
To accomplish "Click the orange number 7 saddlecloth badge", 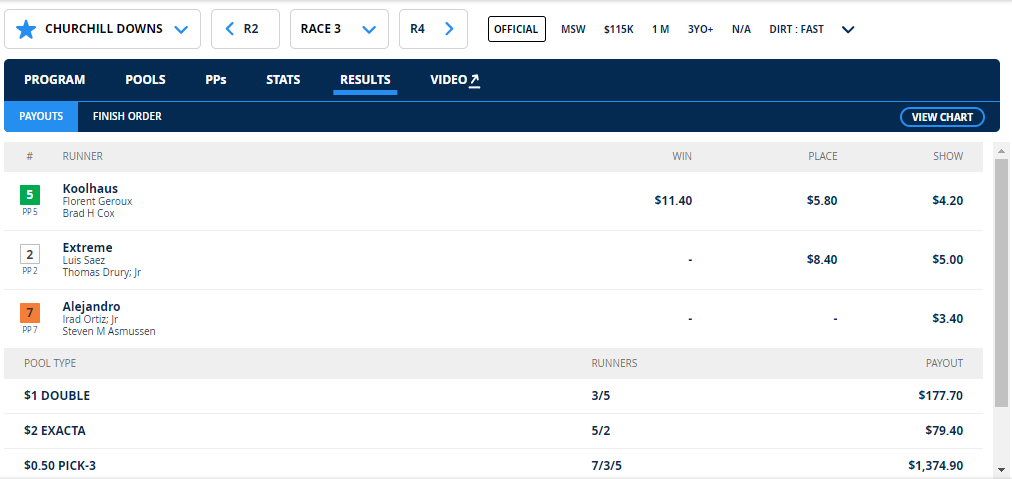I will tap(30, 314).
